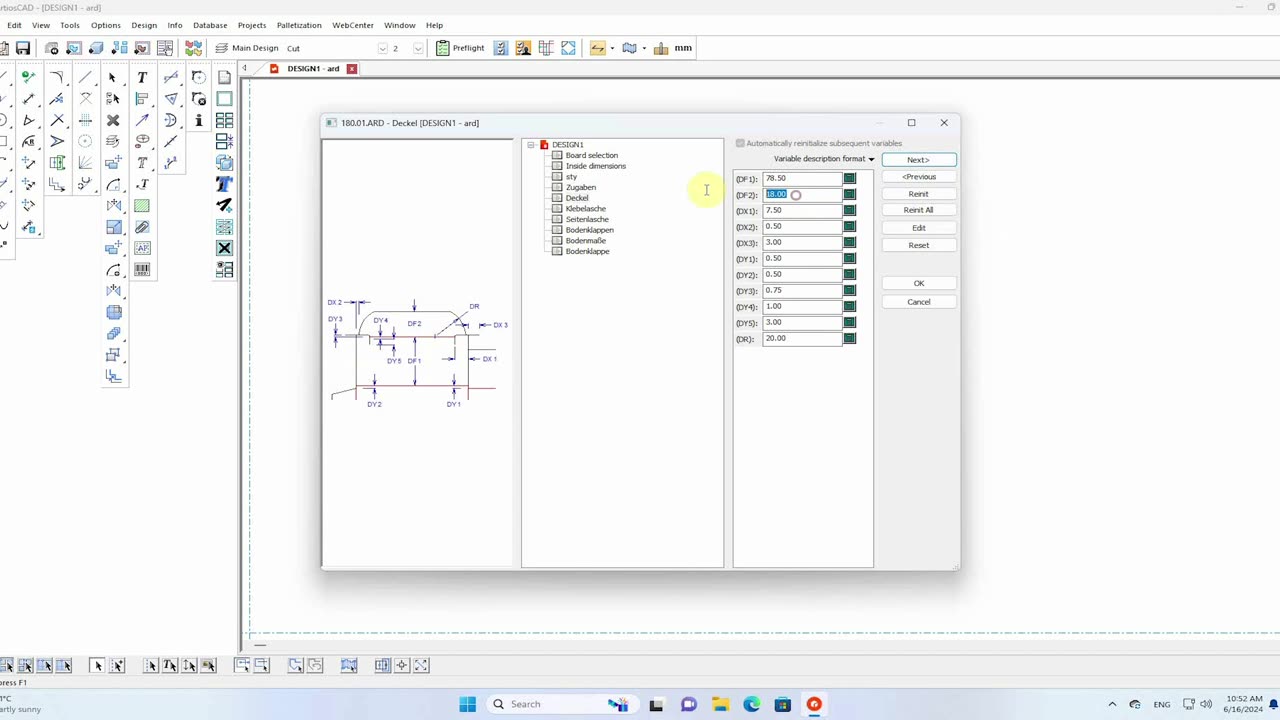
Task: Open the Palletization menu
Action: pos(299,25)
